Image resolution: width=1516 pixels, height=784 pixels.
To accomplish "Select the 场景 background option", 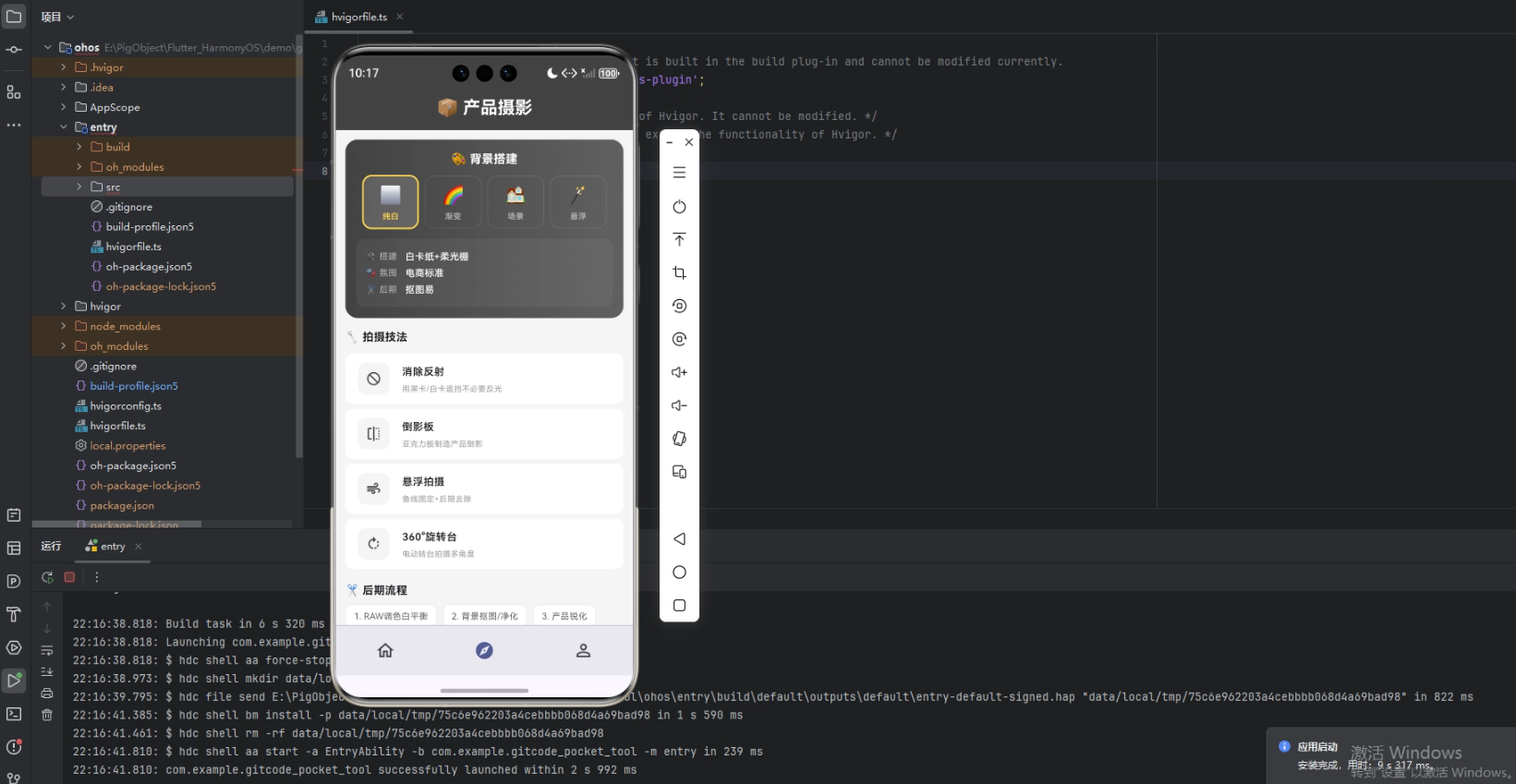I will click(x=515, y=201).
